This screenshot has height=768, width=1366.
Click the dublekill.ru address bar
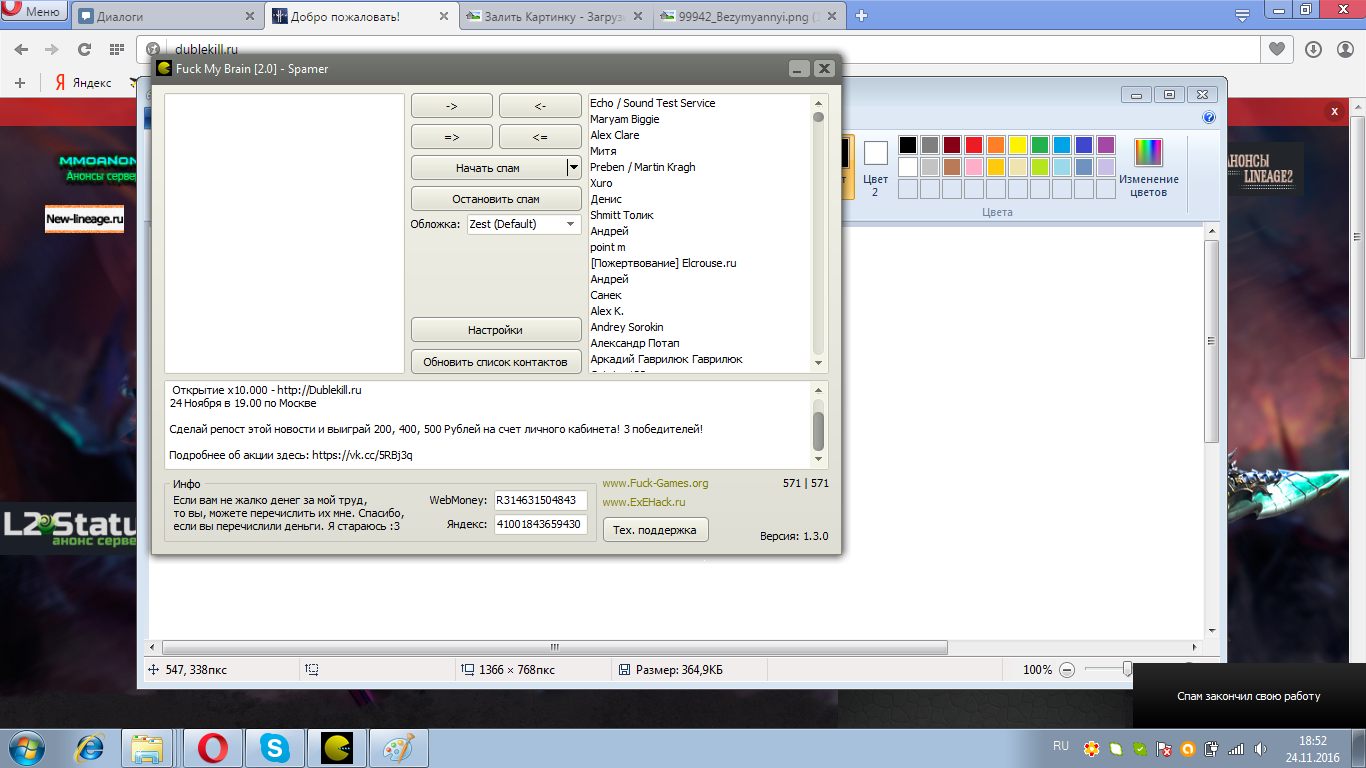[700, 49]
